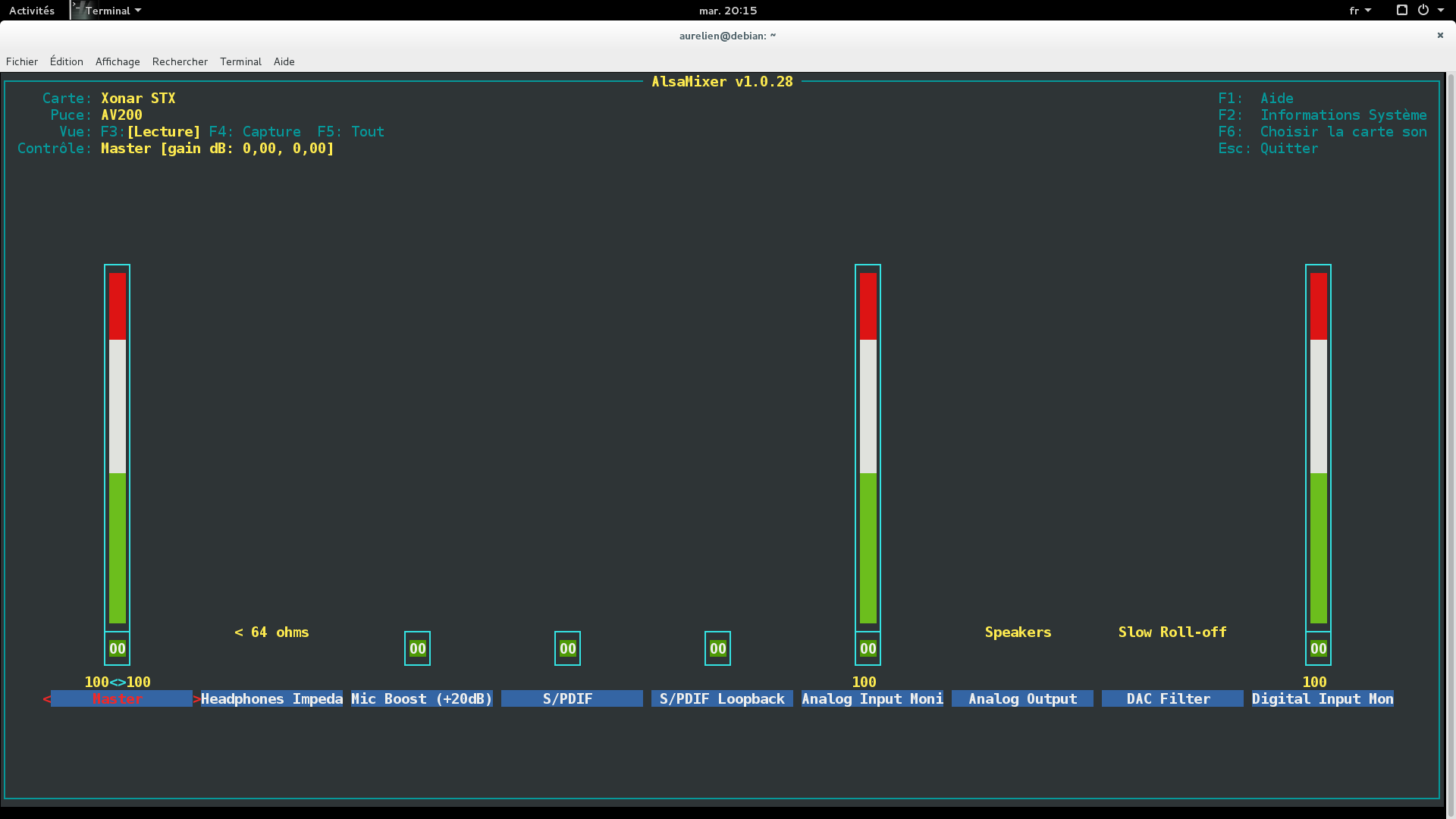The height and width of the screenshot is (819, 1456).
Task: Click the Analog Output channel label
Action: click(x=1022, y=698)
